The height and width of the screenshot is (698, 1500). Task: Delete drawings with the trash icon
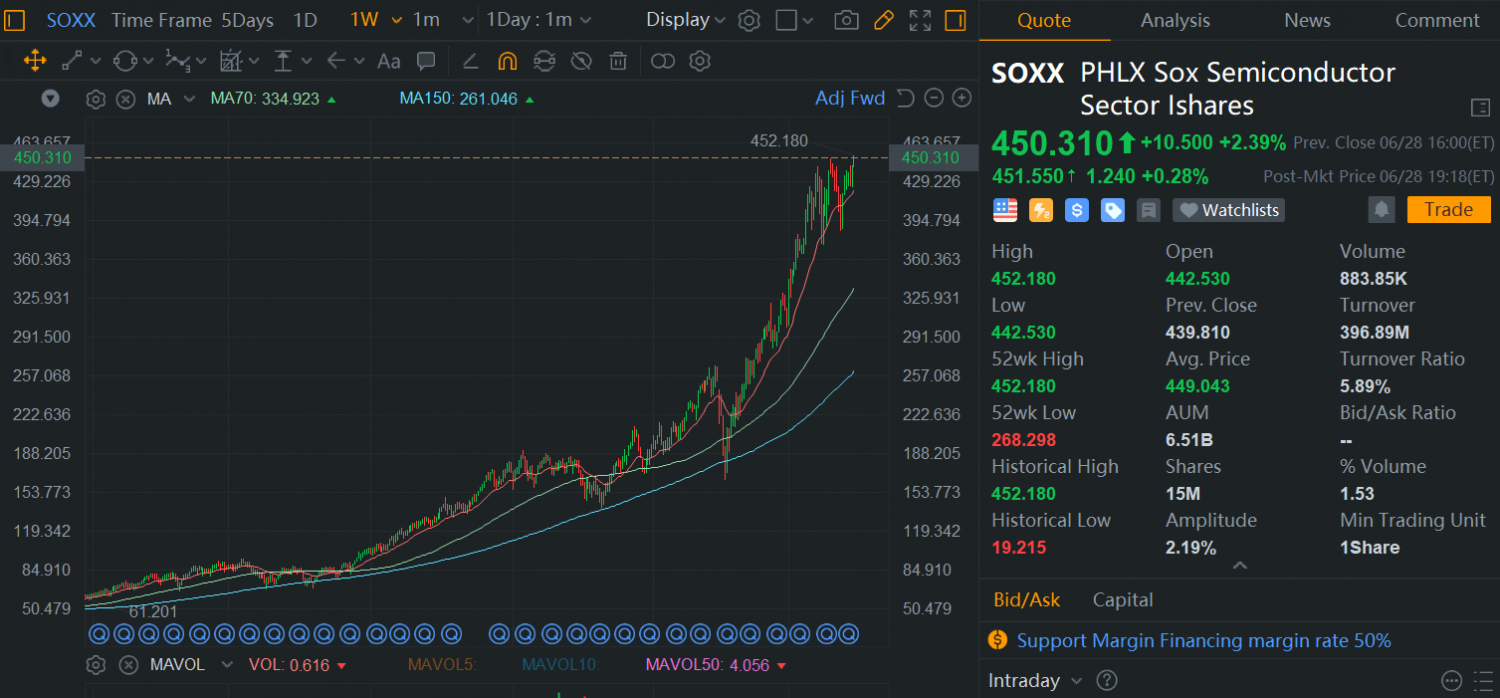click(618, 61)
